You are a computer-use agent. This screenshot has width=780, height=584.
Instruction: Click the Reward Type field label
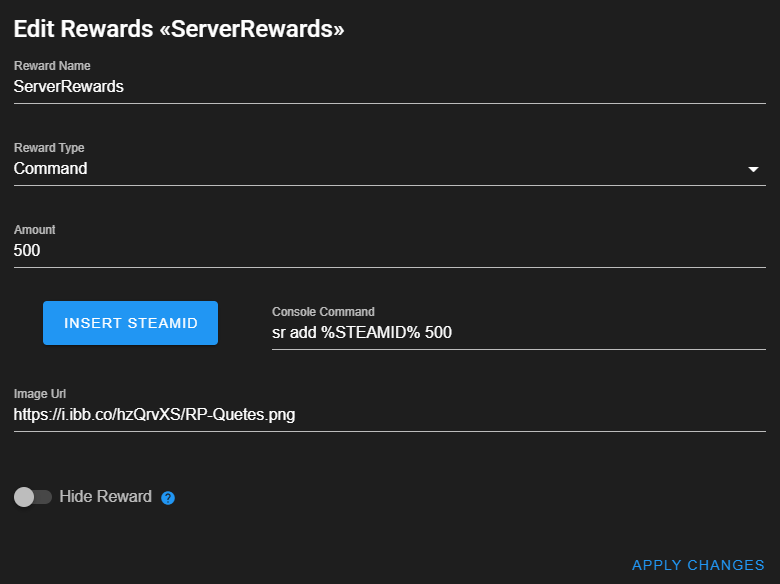pyautogui.click(x=49, y=148)
